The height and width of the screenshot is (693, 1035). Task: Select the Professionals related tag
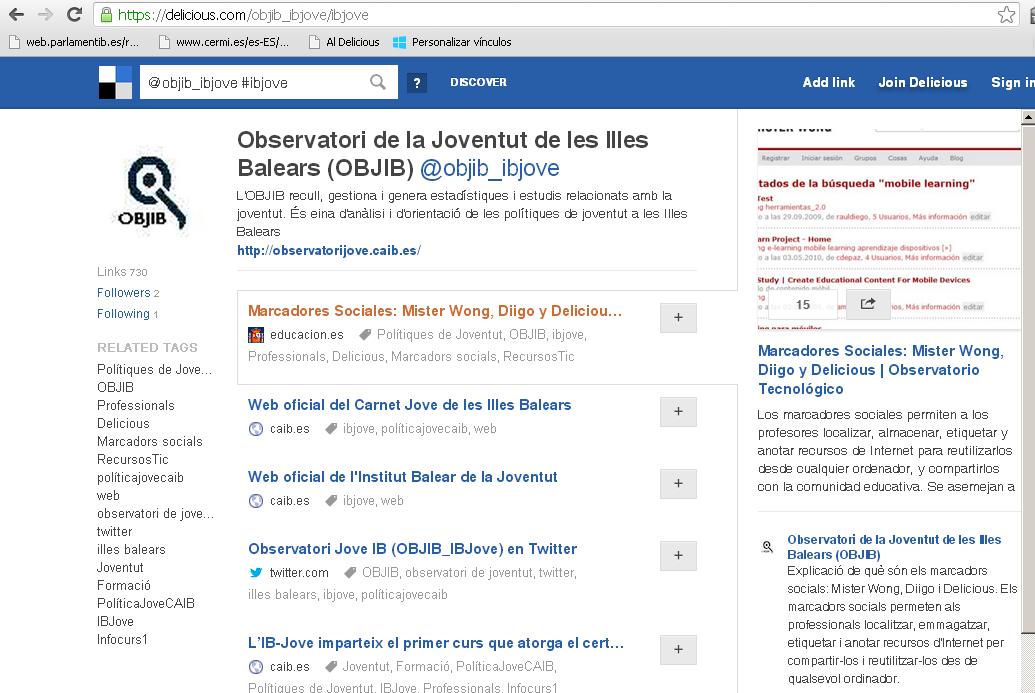(x=136, y=405)
